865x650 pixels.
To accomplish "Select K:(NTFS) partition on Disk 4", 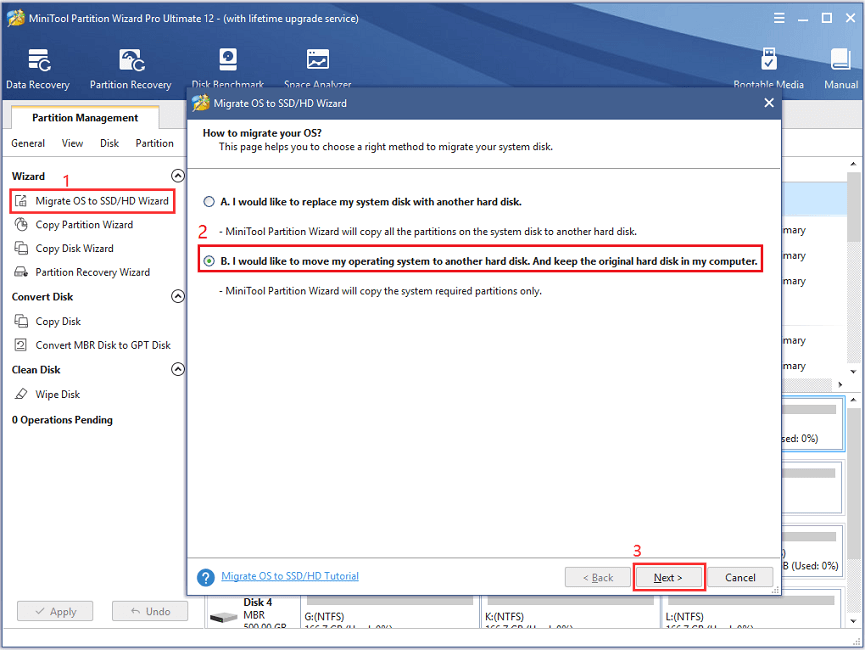I will pos(571,611).
